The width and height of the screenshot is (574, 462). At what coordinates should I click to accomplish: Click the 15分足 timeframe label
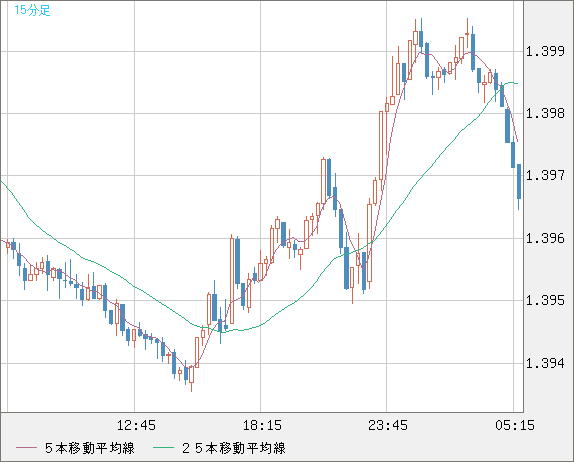click(x=32, y=10)
